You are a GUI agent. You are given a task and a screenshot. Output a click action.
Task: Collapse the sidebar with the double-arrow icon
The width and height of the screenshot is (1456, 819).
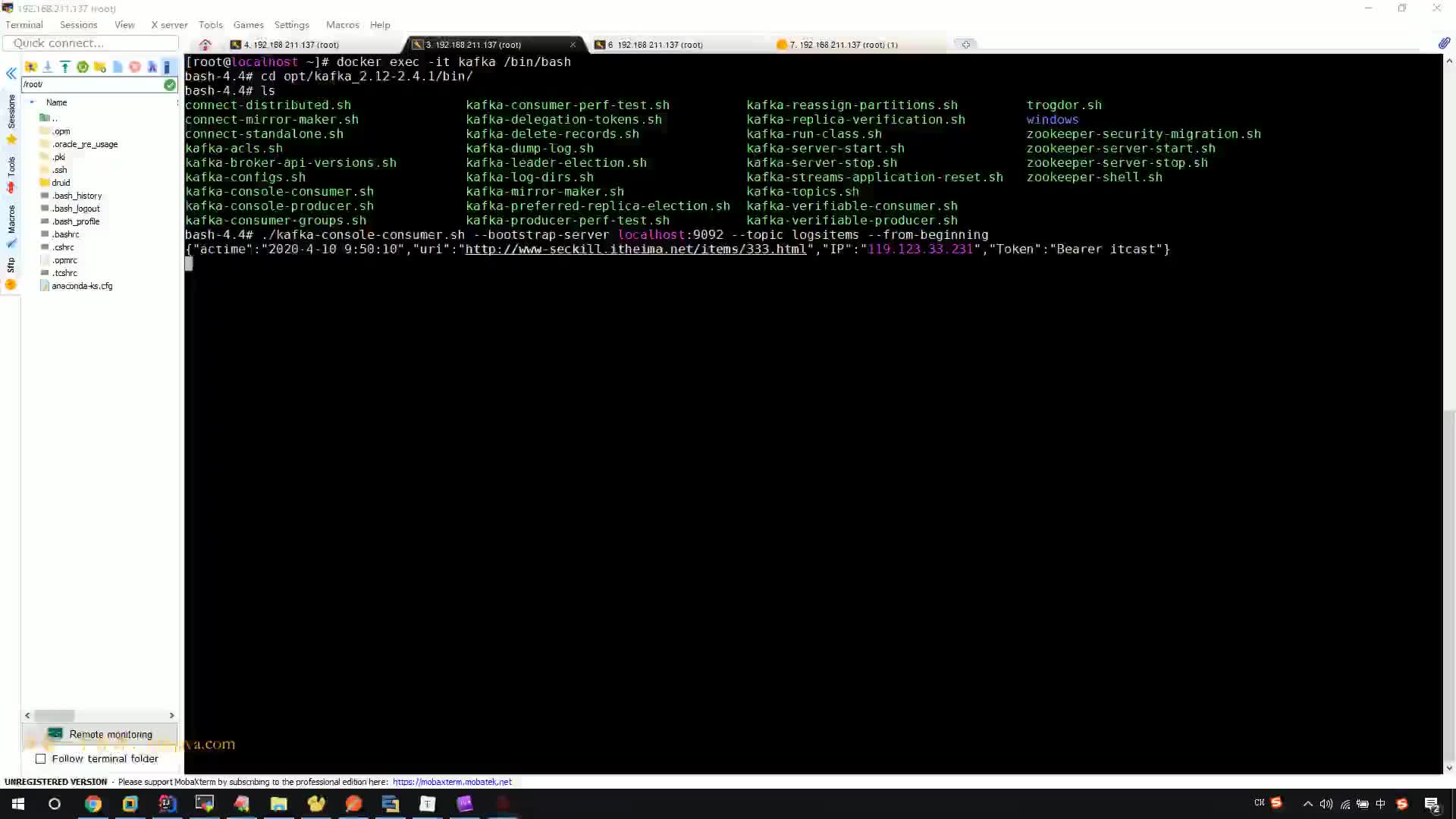pos(11,74)
